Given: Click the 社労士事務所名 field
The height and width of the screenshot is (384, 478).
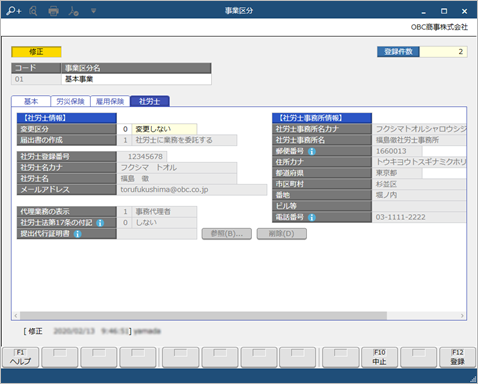Looking at the screenshot, I should (419, 140).
